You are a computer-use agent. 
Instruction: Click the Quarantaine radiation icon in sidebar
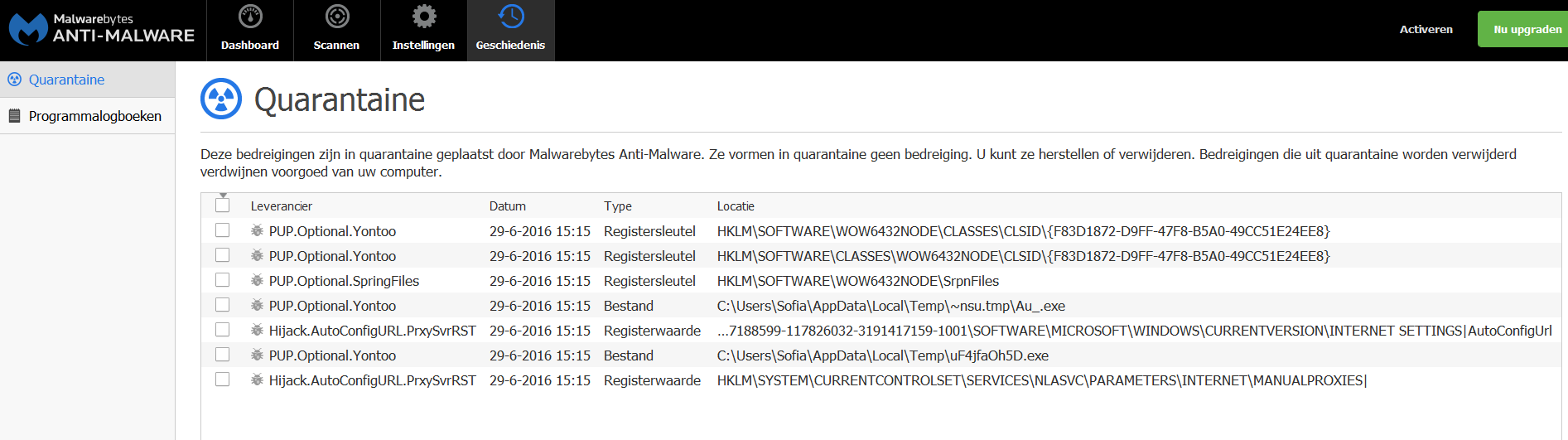pyautogui.click(x=14, y=80)
